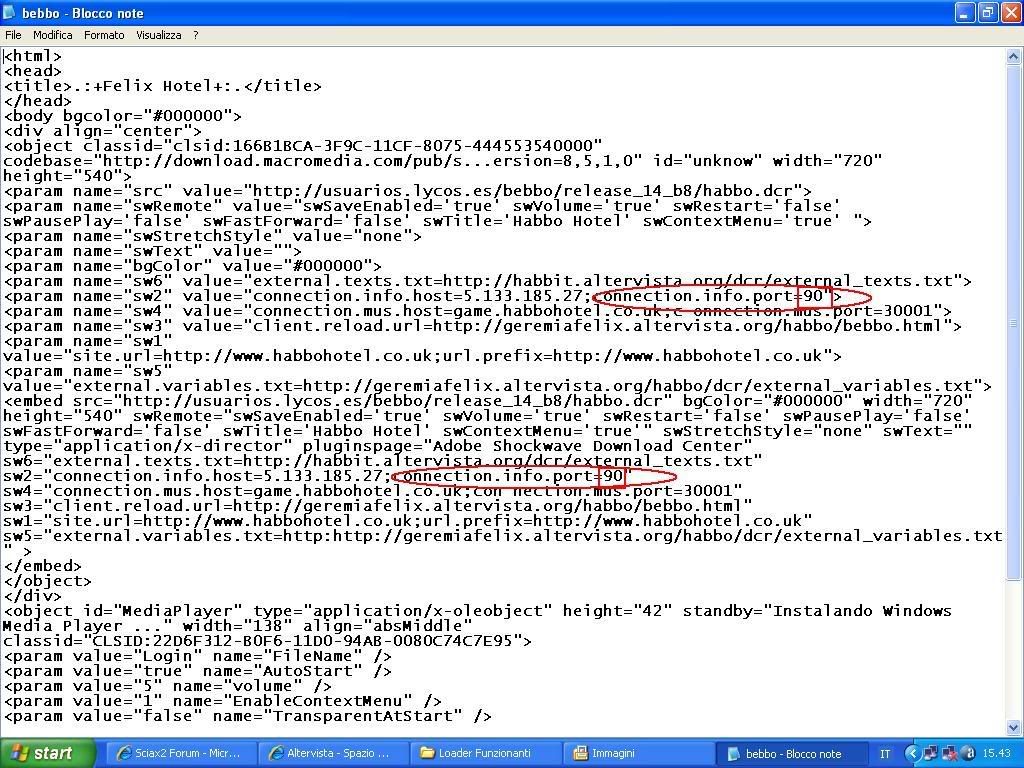Close the bebbo Blocco note window
Viewport: 1024px width, 768px height.
[1010, 12]
